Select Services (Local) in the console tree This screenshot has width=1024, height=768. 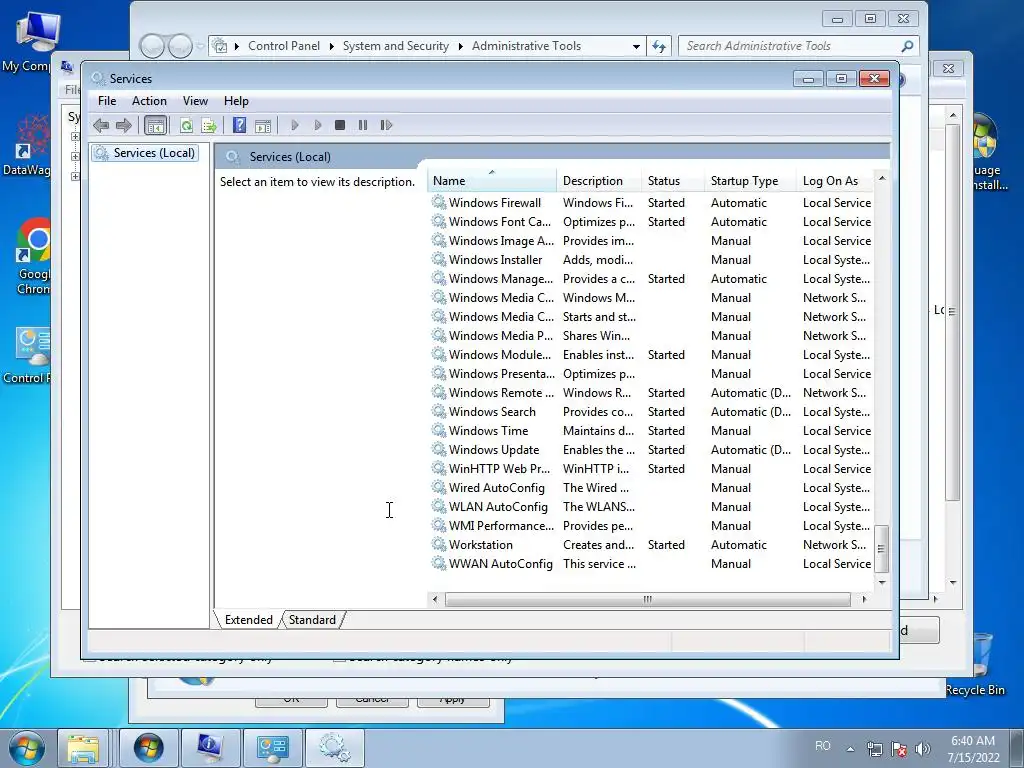point(146,153)
